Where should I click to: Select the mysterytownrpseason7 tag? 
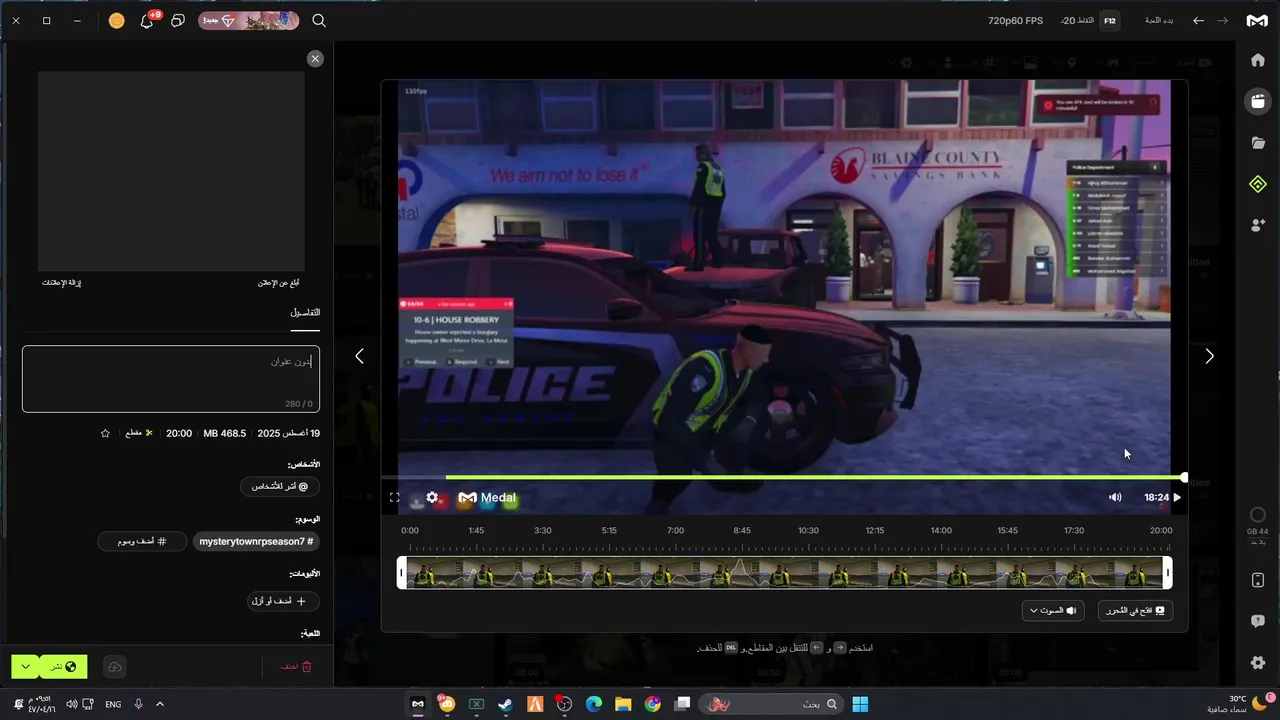[256, 541]
